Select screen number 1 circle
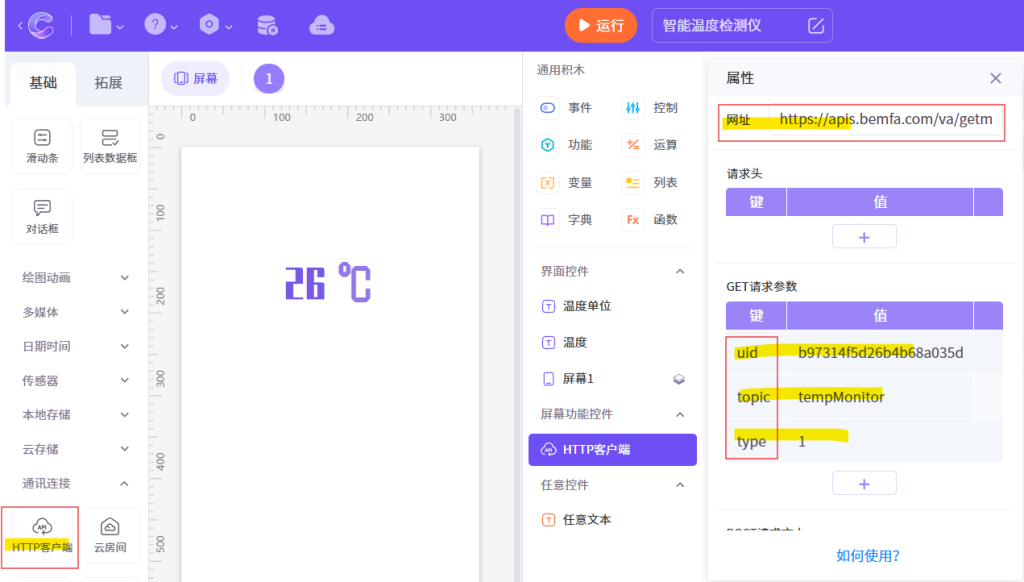1024x582 pixels. (x=269, y=79)
